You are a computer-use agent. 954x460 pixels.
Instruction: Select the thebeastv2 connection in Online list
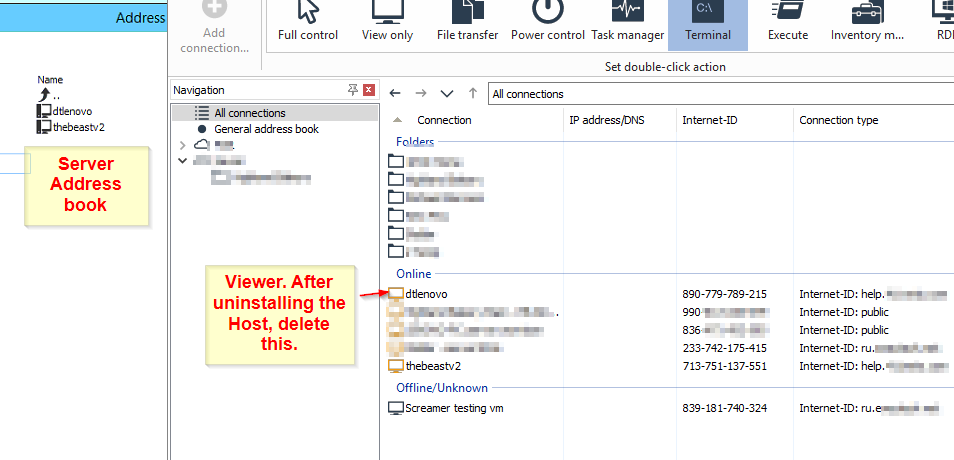[433, 366]
